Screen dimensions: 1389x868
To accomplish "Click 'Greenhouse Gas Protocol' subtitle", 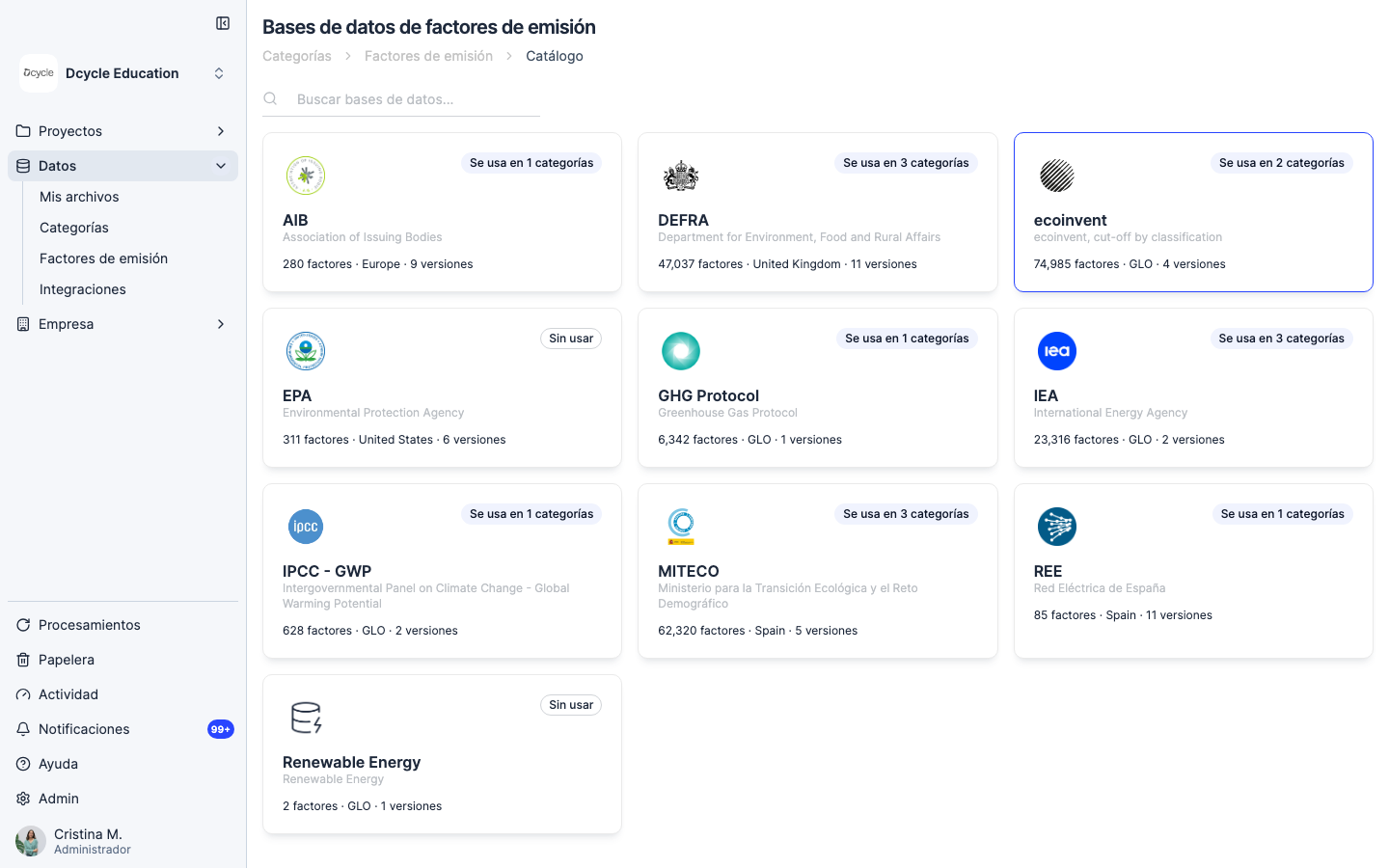I will pos(727,413).
